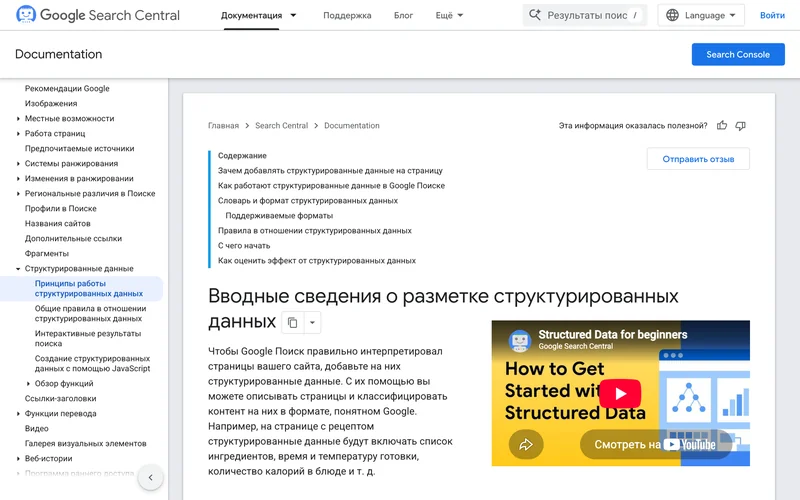Collapse the sidebar with the chevron button
Viewport: 800px width, 500px height.
tap(151, 478)
